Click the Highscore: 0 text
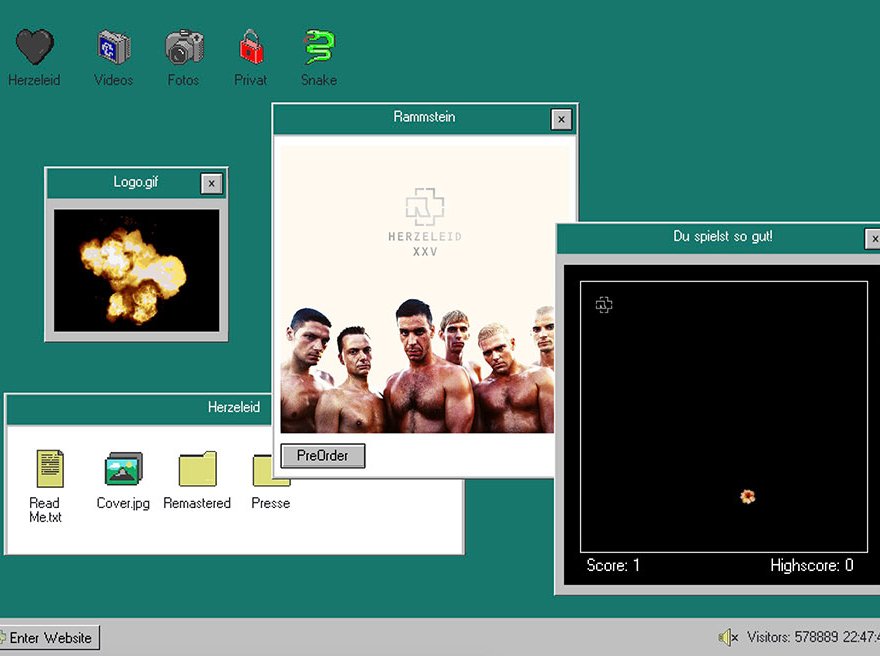The image size is (880, 656). 812,565
